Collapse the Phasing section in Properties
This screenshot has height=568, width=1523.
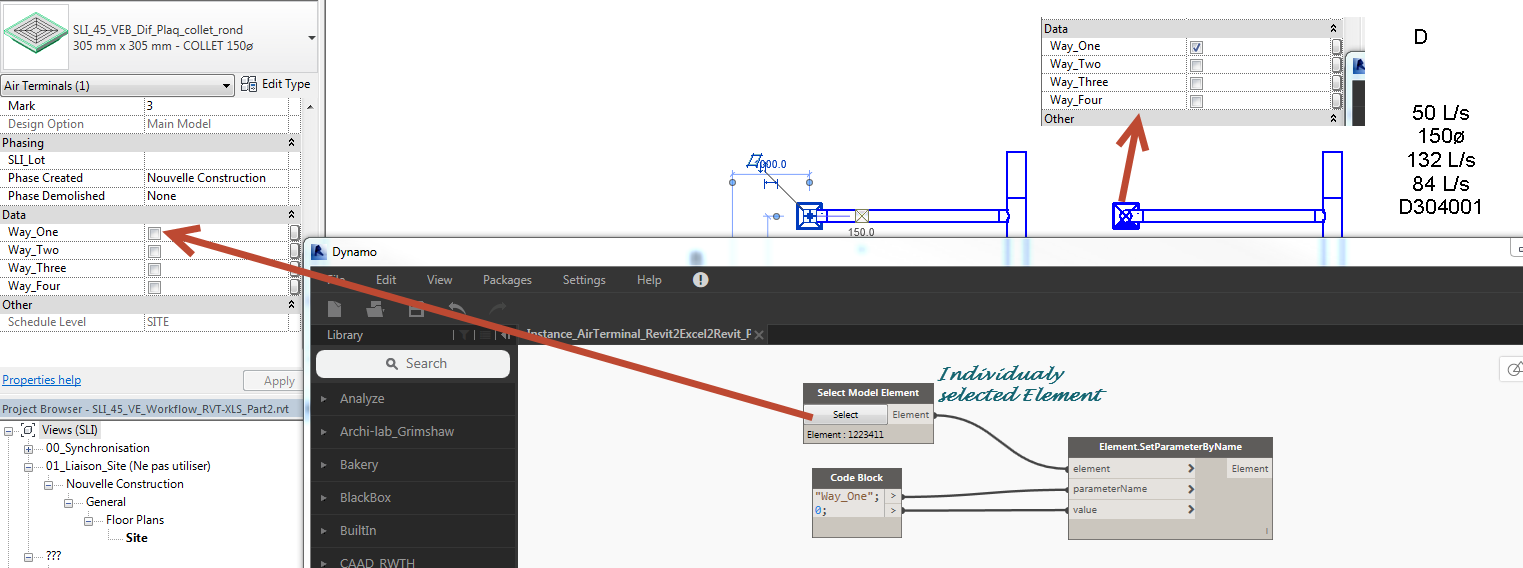[291, 143]
